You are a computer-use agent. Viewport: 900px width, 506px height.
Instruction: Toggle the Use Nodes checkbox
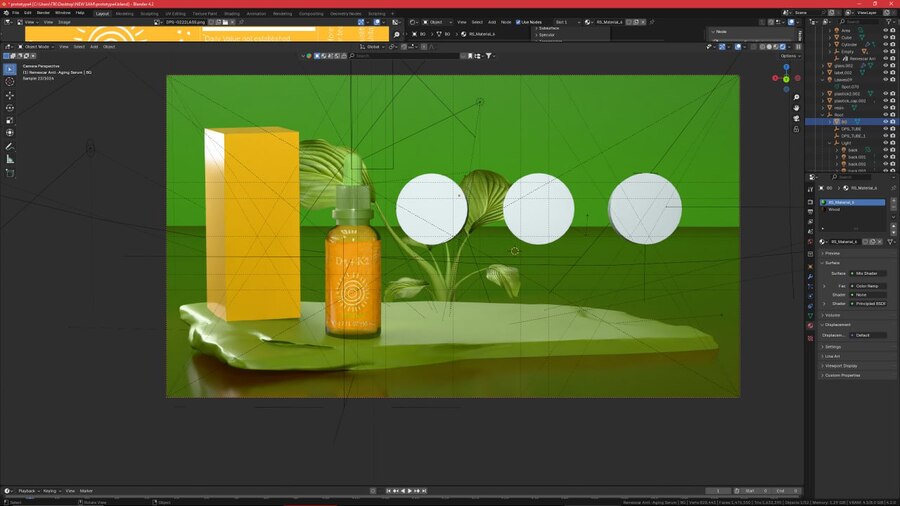(518, 21)
